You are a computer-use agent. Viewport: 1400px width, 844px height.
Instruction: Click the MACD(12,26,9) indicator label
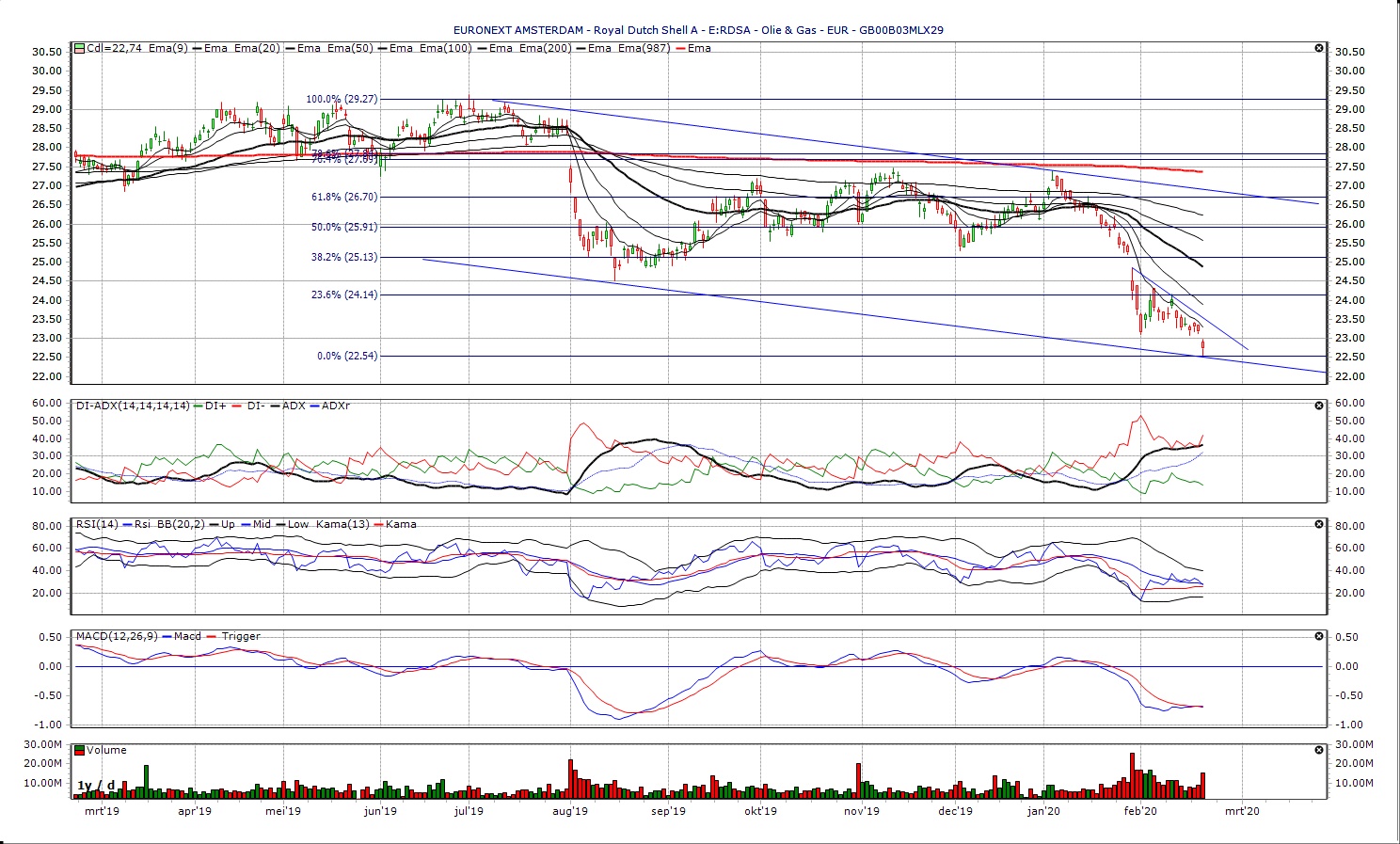[117, 636]
